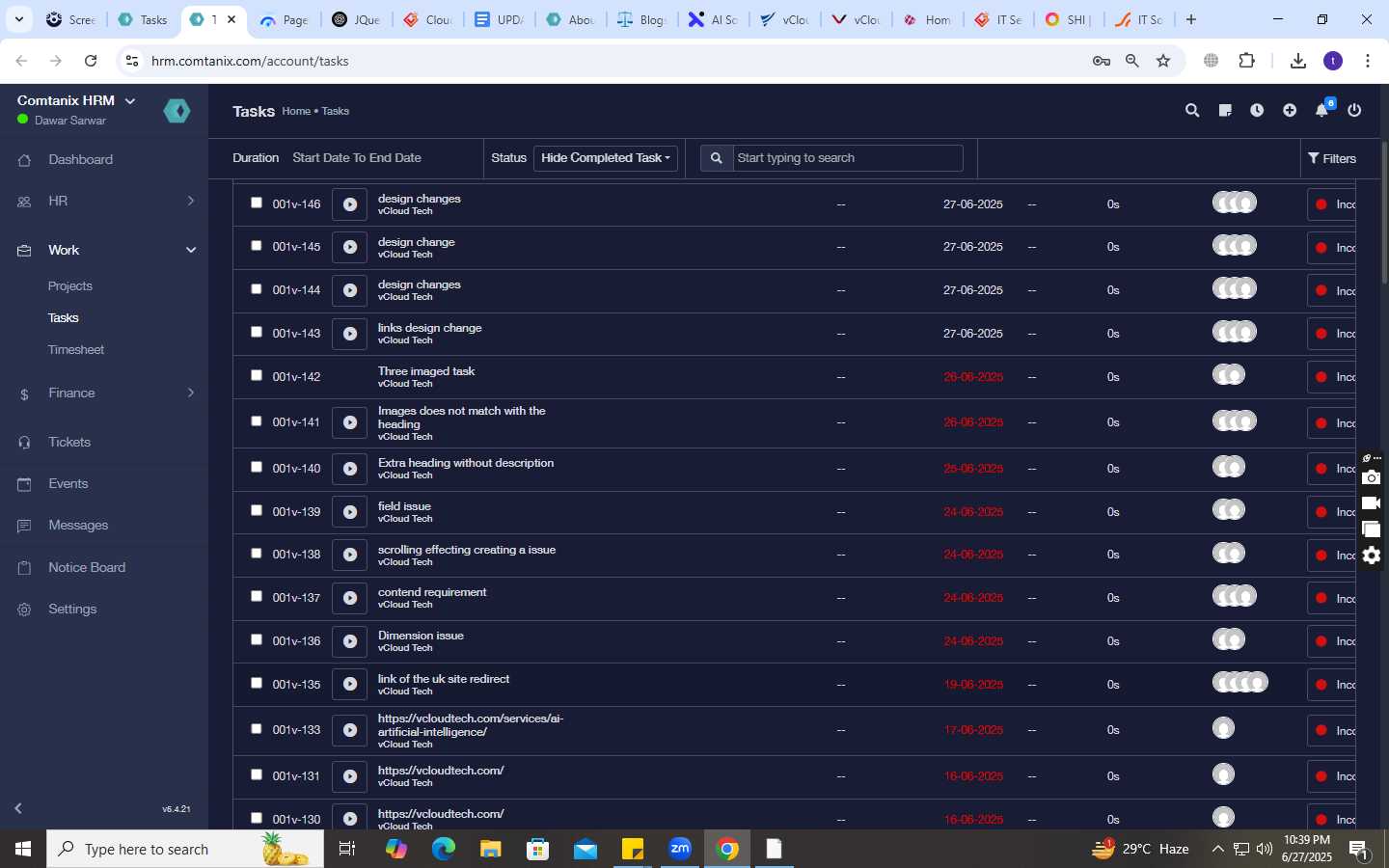Check the box for task 001v-144
This screenshot has width=1389, height=868.
pos(257,289)
